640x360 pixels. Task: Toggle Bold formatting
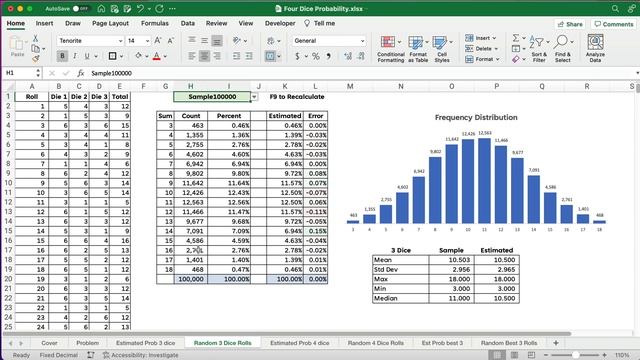click(x=62, y=56)
